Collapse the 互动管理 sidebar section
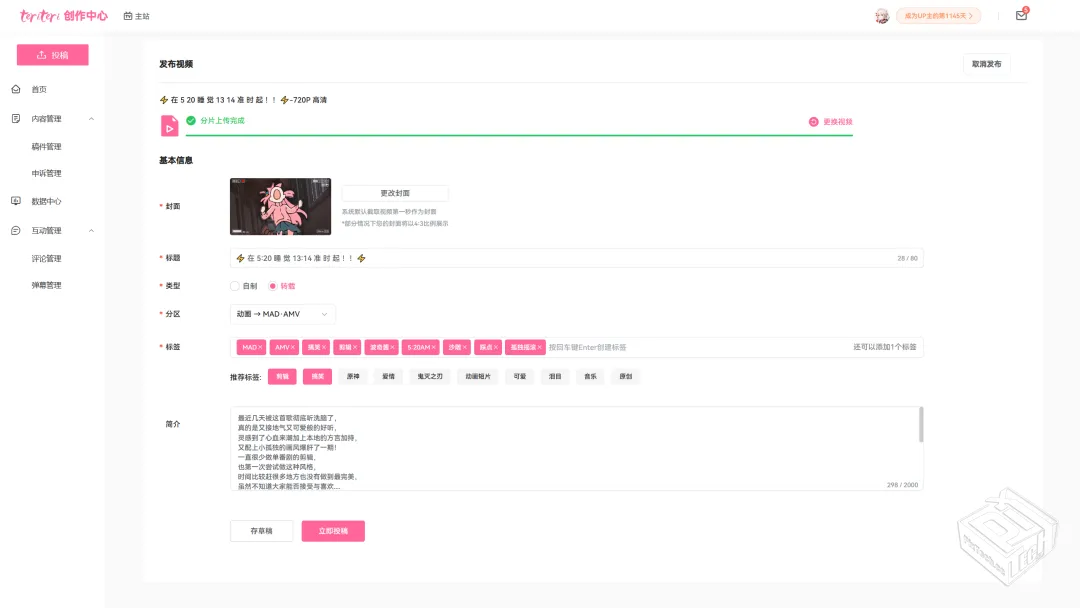1080x608 pixels. point(92,231)
